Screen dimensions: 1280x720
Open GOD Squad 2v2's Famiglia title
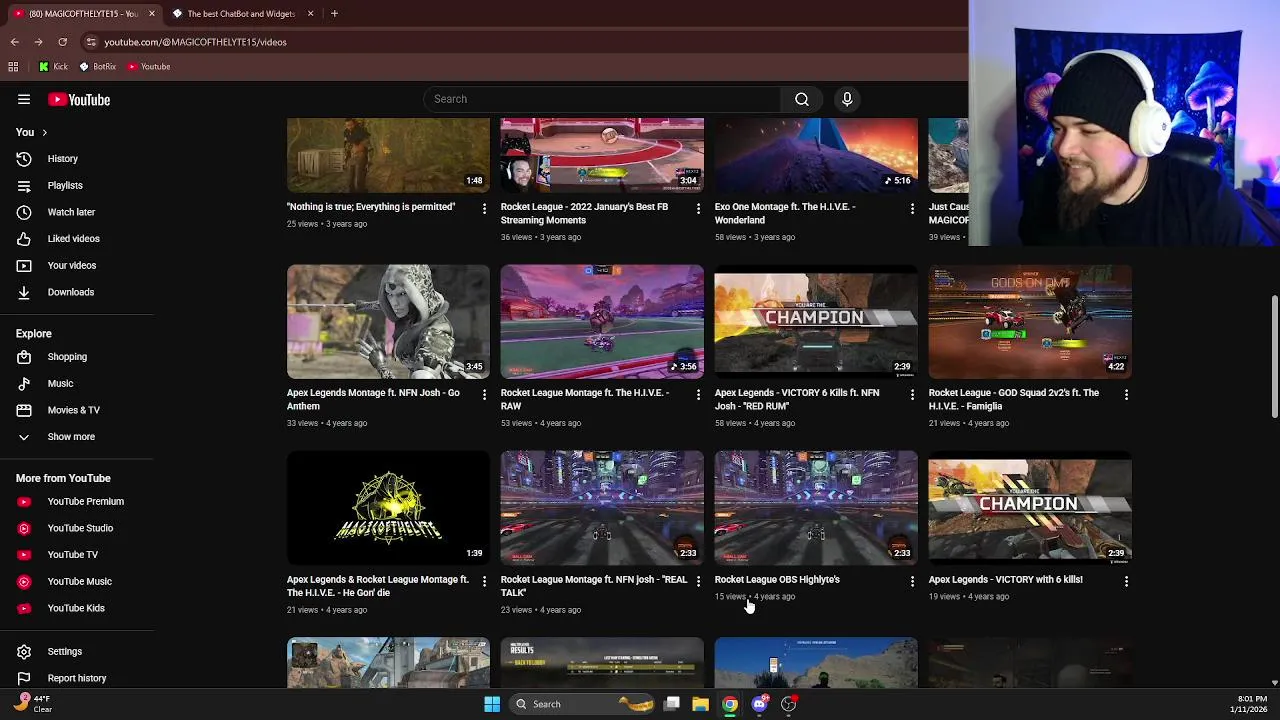click(x=1013, y=399)
